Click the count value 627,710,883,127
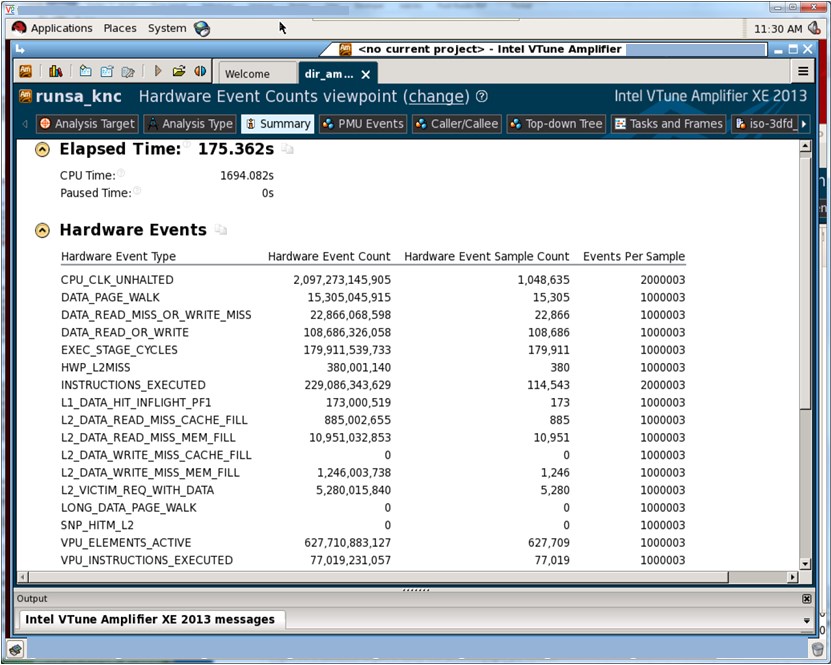 [x=348, y=543]
